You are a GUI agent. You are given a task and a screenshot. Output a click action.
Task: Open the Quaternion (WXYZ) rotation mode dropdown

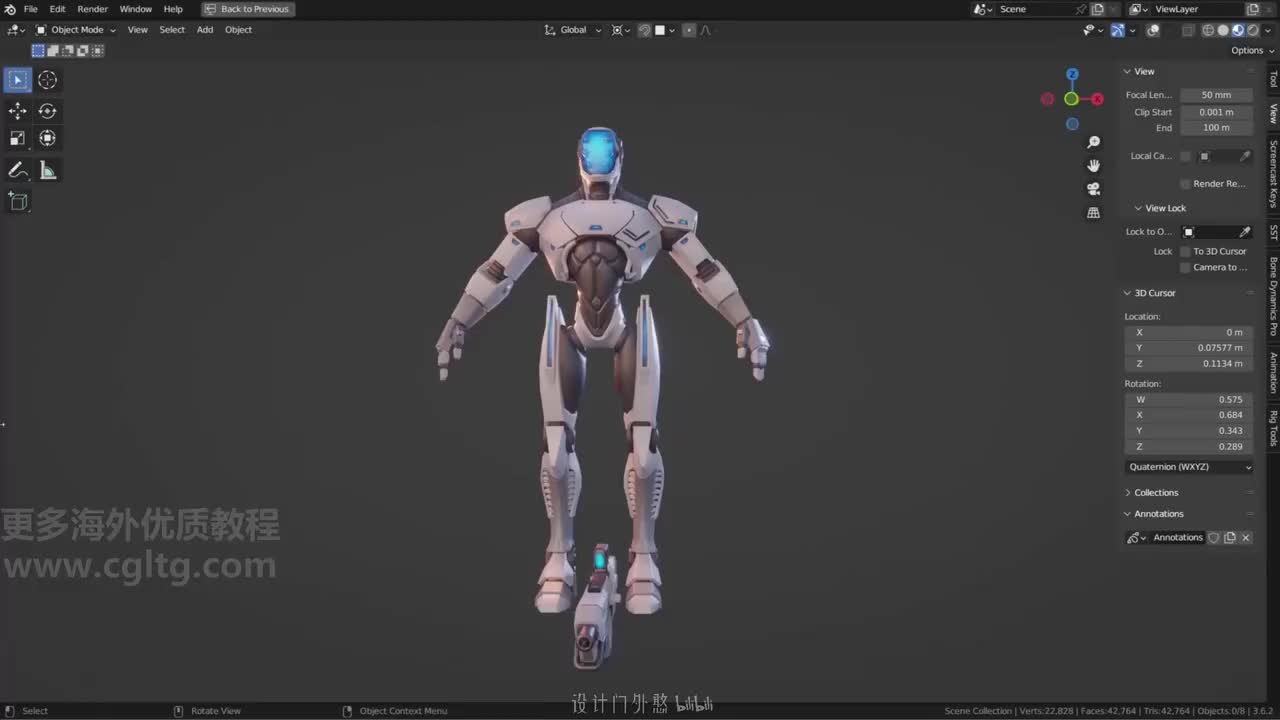[1190, 467]
